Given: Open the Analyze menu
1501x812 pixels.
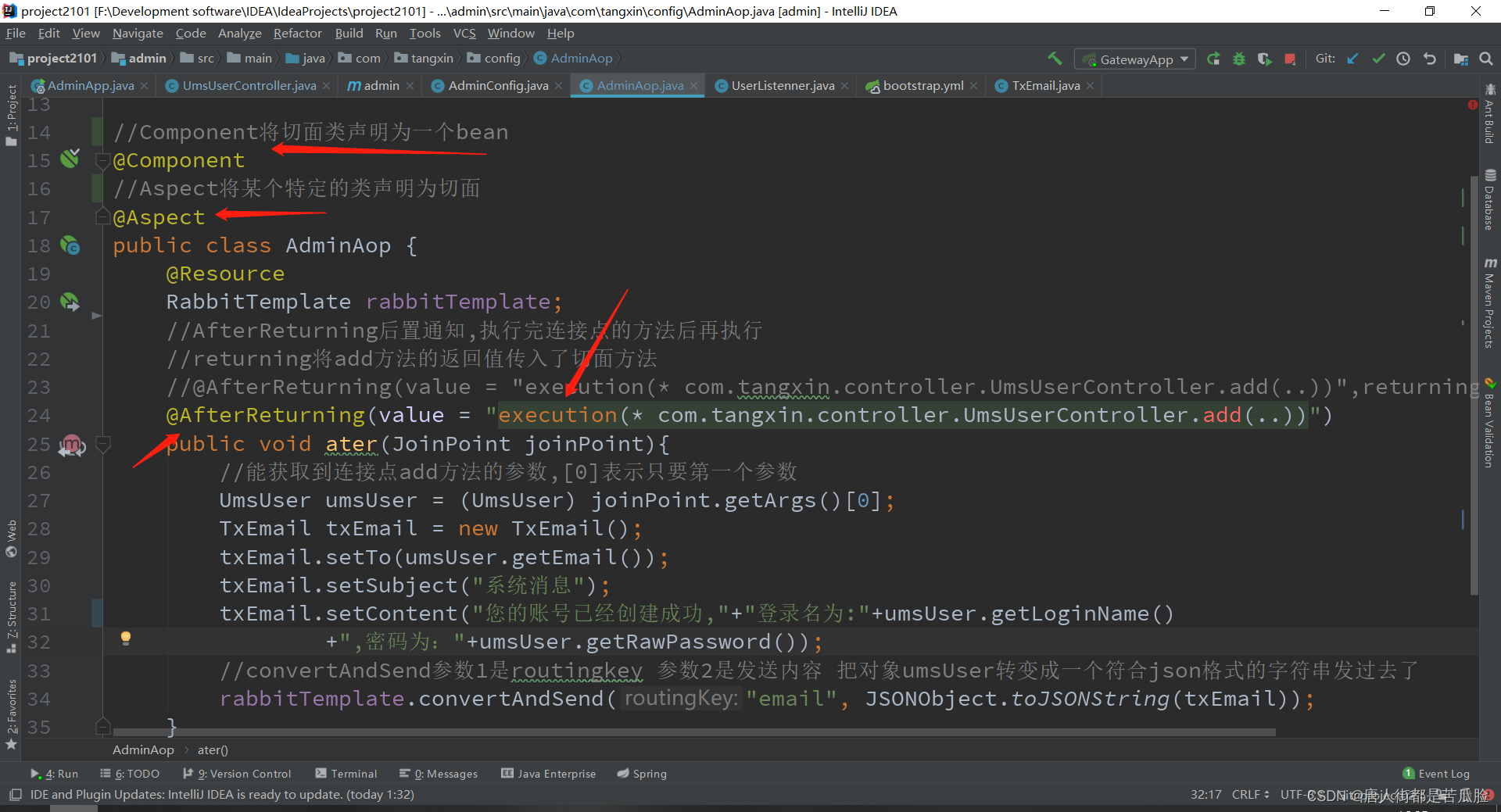Looking at the screenshot, I should 239,34.
